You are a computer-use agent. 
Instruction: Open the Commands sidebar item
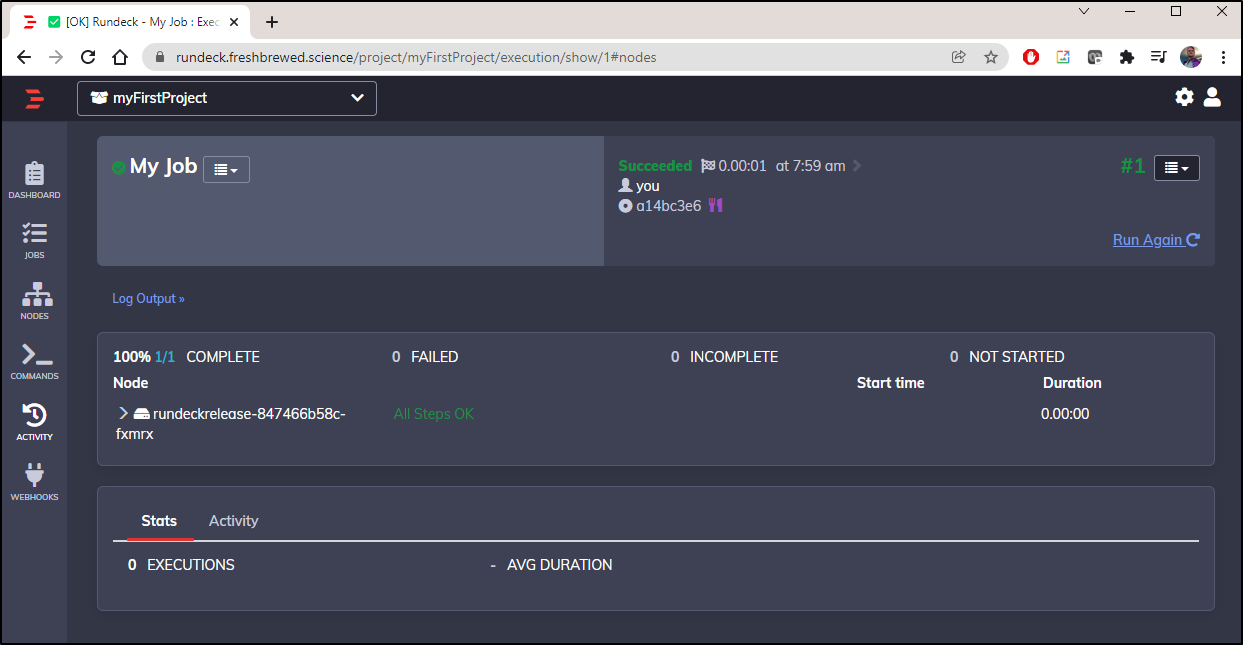(x=34, y=362)
